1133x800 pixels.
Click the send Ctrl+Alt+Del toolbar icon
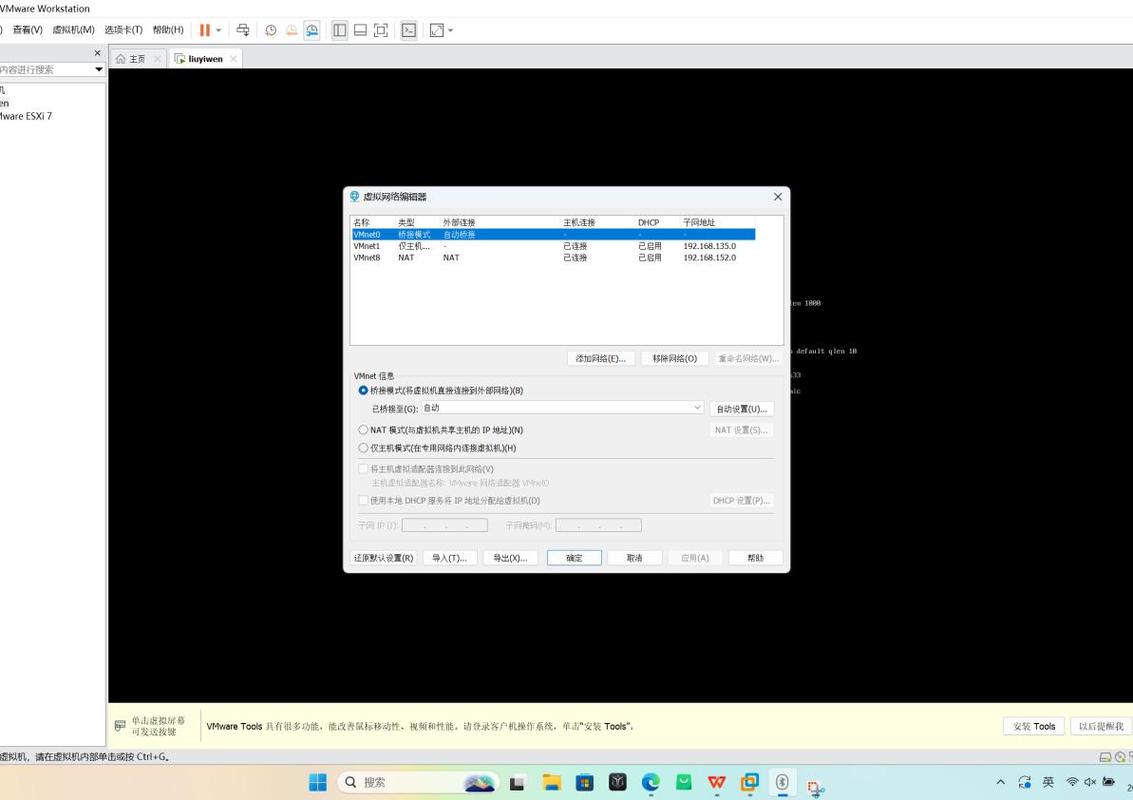(x=243, y=30)
